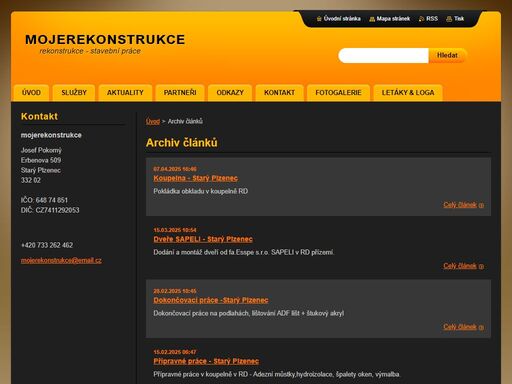This screenshot has height=384, width=512.
Task: Click description Dokončovací práce na podlahách
Action: tap(249, 313)
